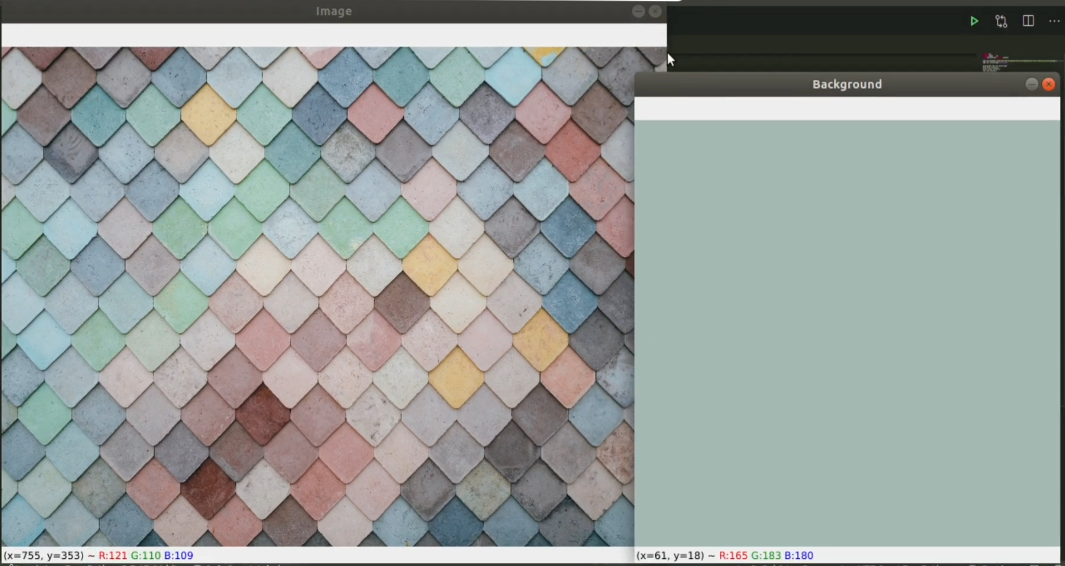The width and height of the screenshot is (1065, 566).
Task: Click the "B:180" value in Background status
Action: tap(799, 556)
